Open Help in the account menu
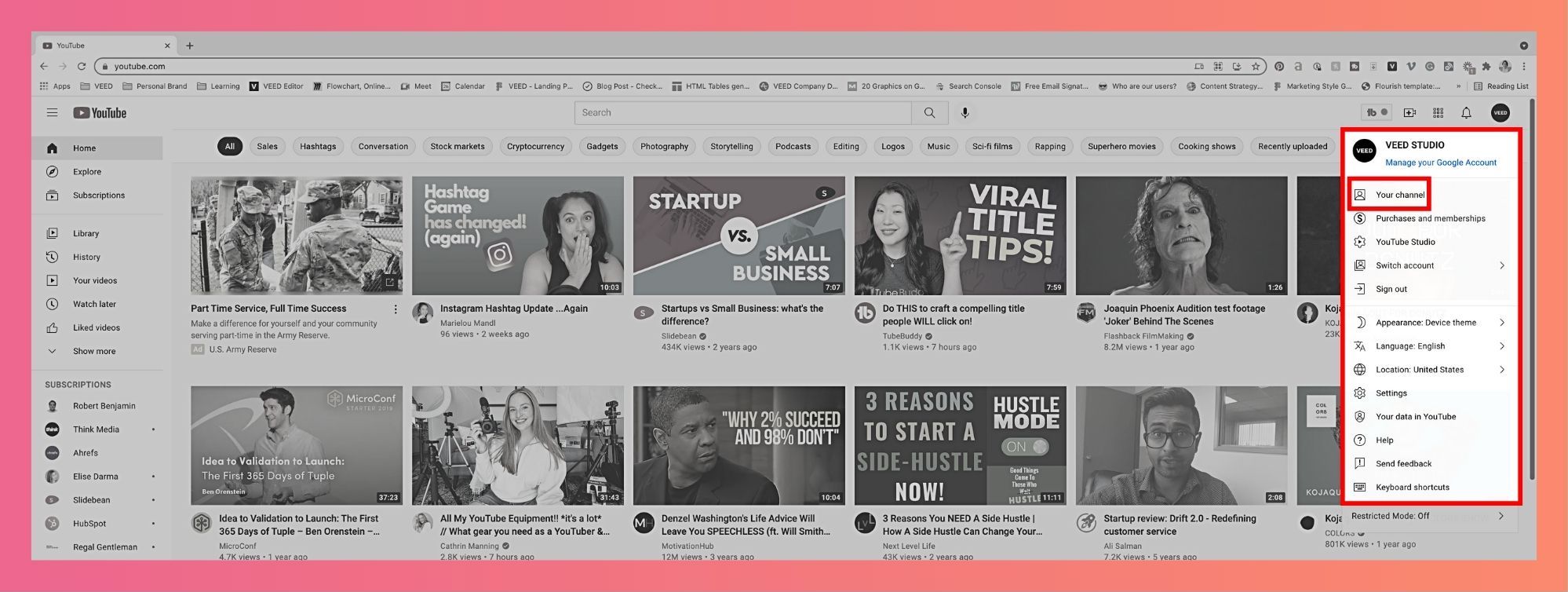The height and width of the screenshot is (592, 1568). click(1431, 440)
